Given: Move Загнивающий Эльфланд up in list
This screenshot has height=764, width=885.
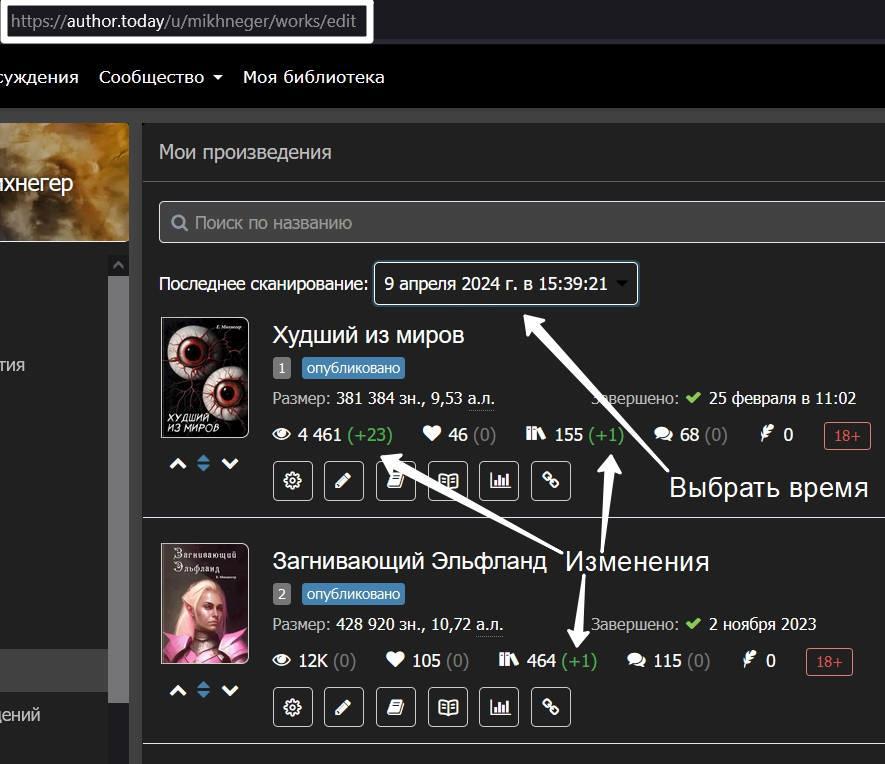Looking at the screenshot, I should (178, 690).
